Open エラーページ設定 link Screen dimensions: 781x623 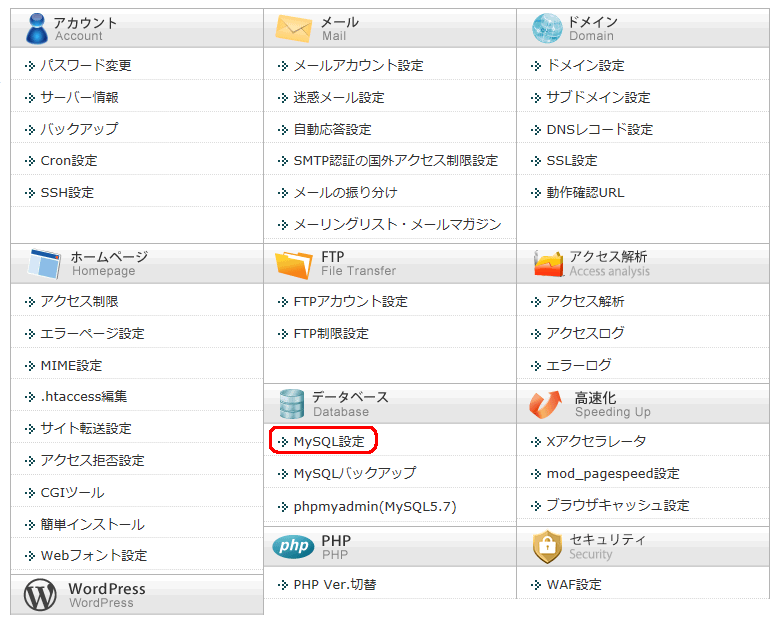pos(92,333)
